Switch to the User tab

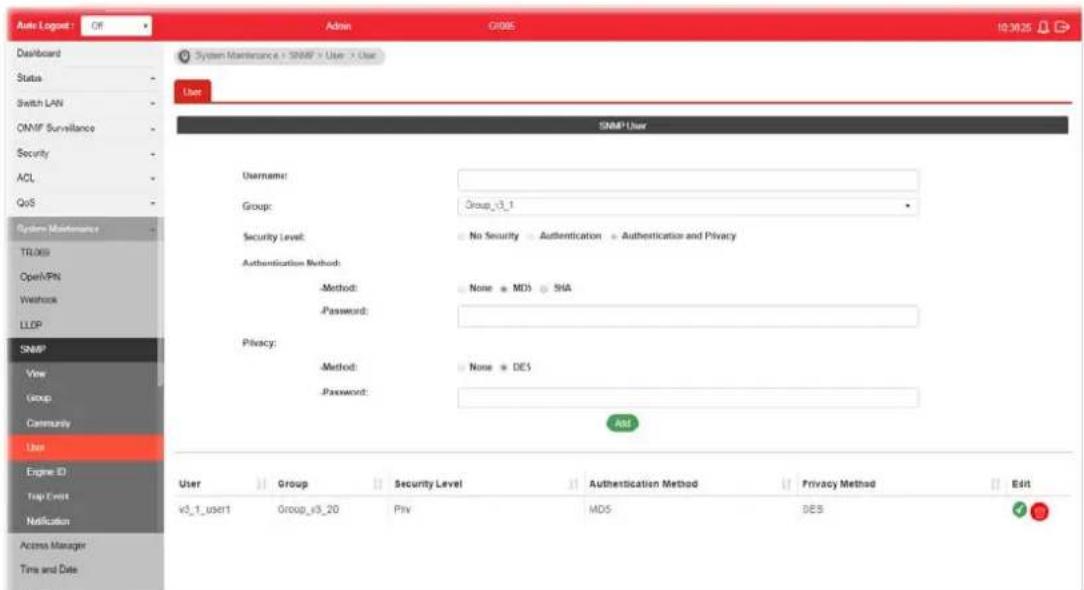pos(192,91)
